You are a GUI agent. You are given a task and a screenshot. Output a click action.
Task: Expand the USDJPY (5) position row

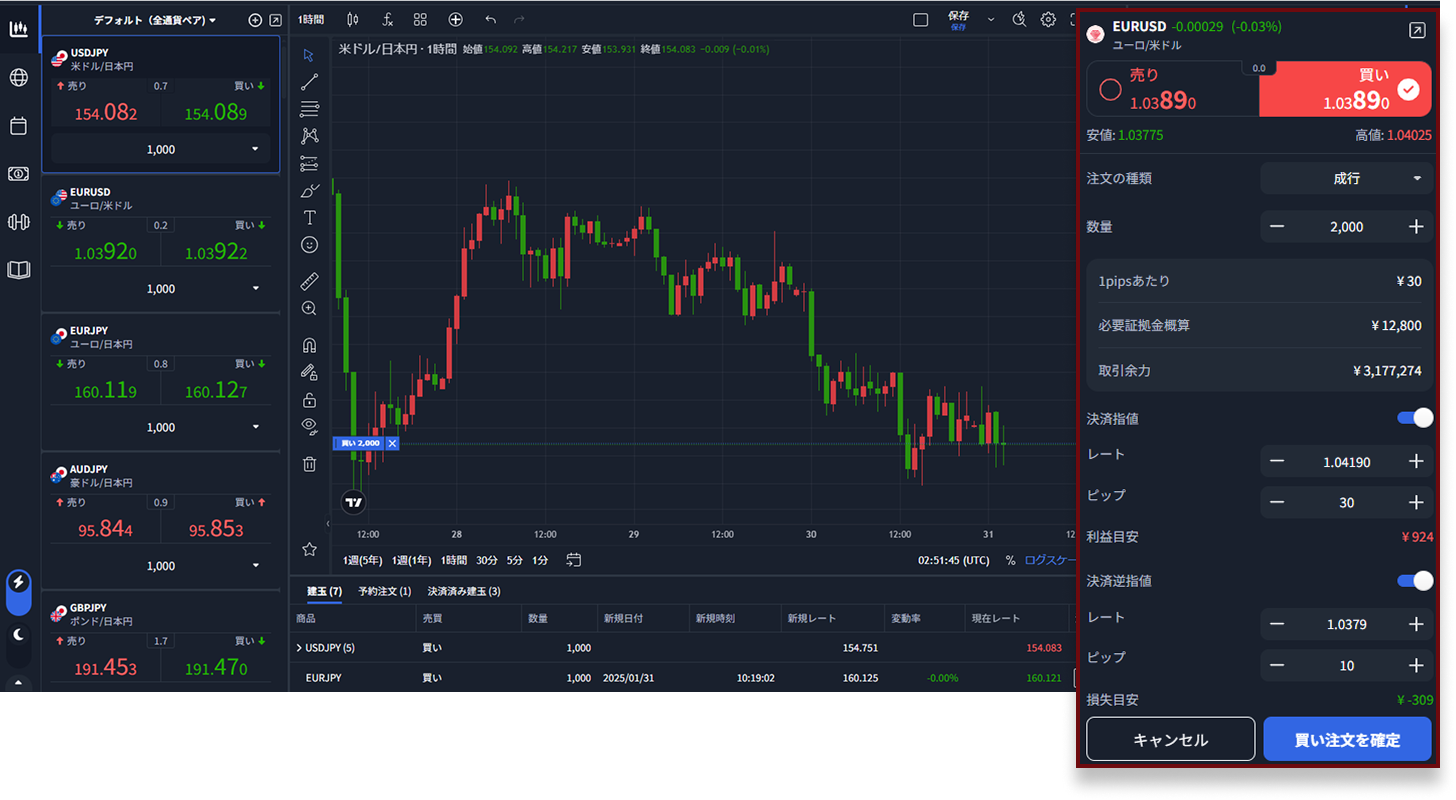[x=299, y=648]
